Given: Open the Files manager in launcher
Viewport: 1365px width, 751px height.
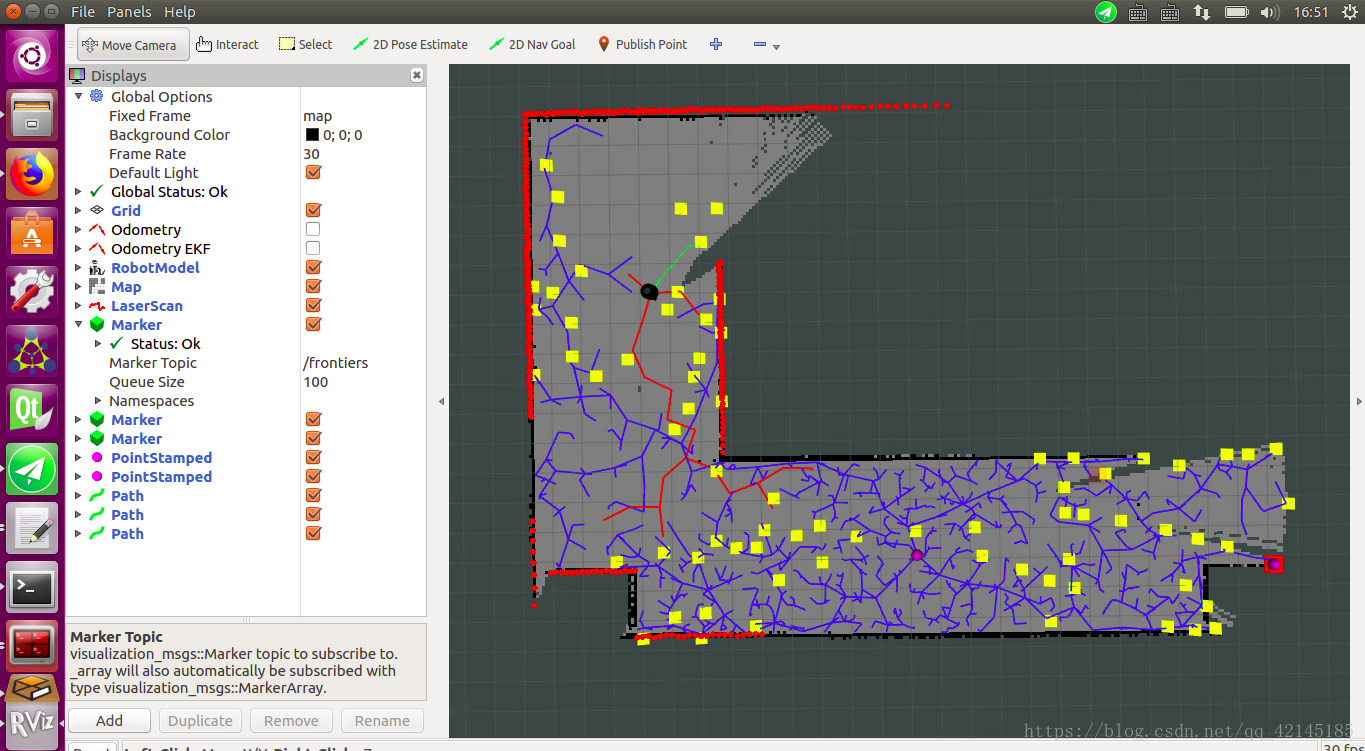Looking at the screenshot, I should (33, 115).
